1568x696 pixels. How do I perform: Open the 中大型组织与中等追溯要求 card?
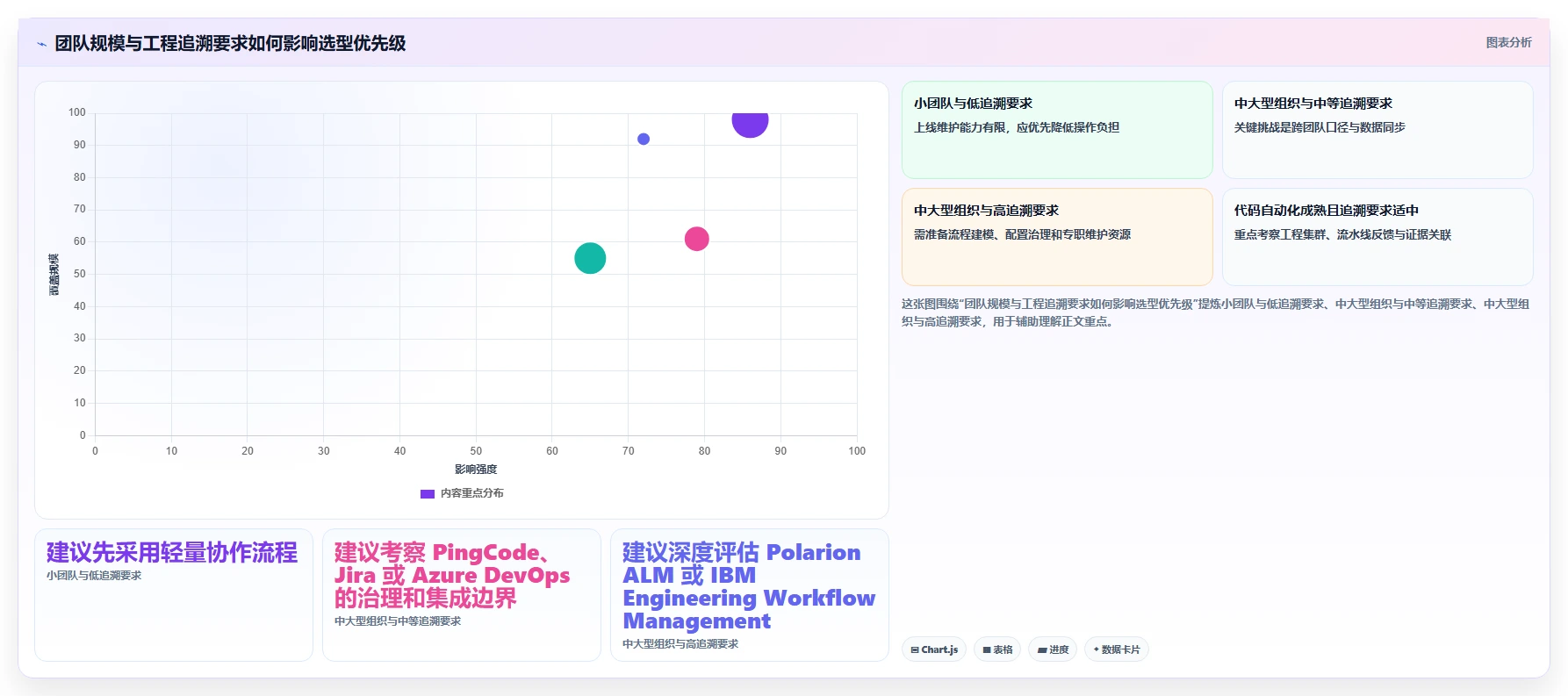click(x=1377, y=130)
